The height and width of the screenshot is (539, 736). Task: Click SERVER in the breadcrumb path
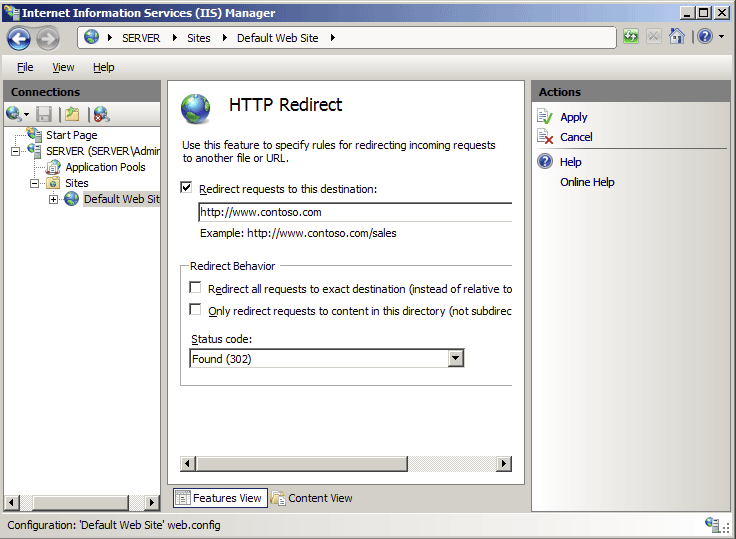pyautogui.click(x=141, y=38)
